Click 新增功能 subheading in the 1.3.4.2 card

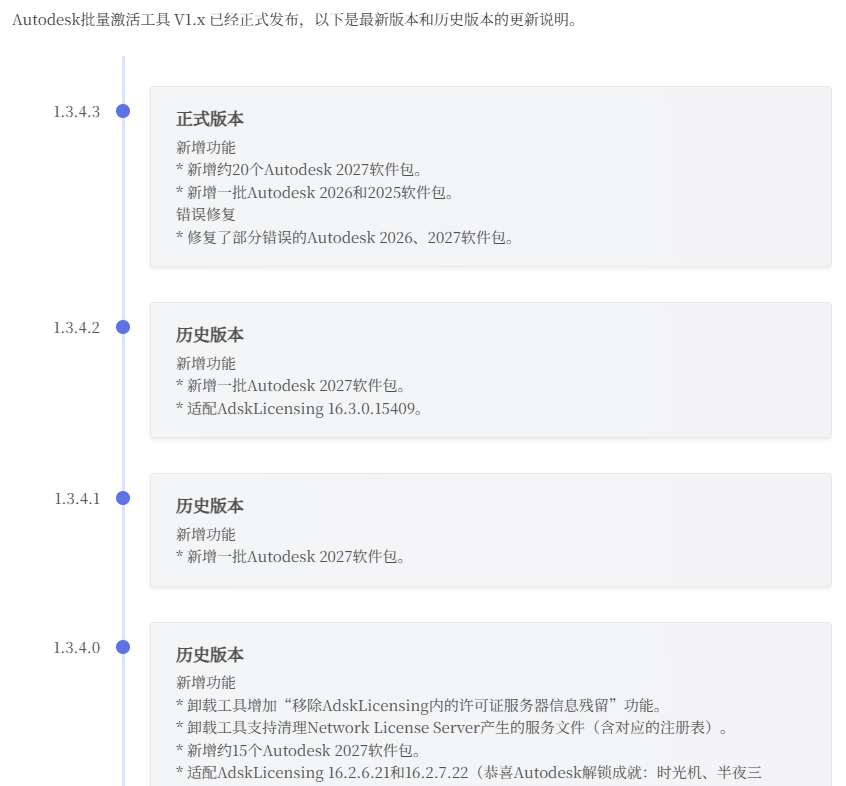206,363
